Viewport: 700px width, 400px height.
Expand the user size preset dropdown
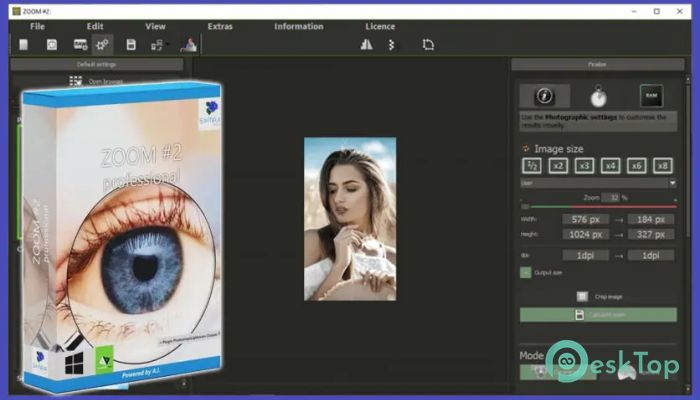point(672,183)
